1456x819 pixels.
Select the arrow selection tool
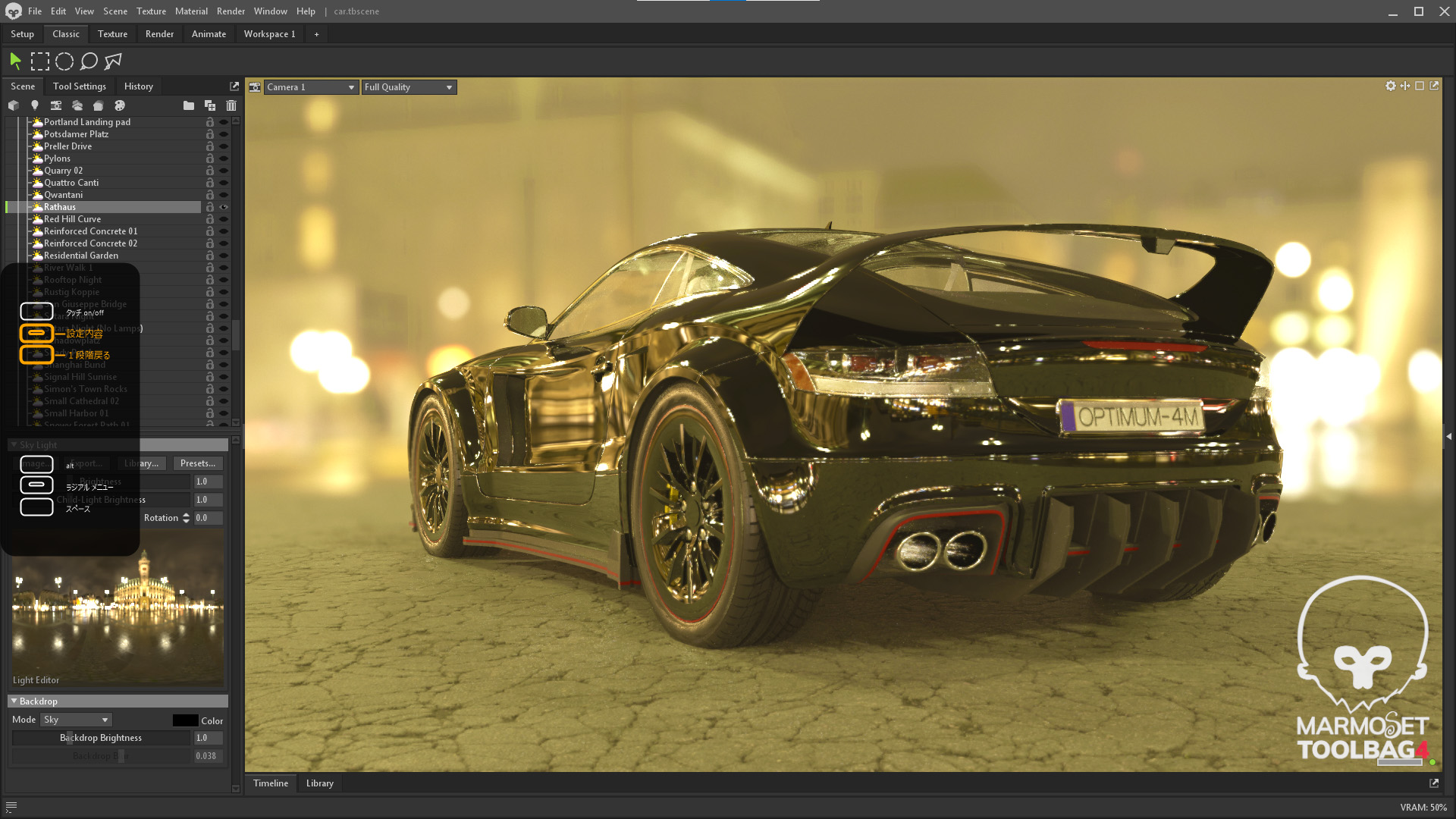tap(15, 61)
